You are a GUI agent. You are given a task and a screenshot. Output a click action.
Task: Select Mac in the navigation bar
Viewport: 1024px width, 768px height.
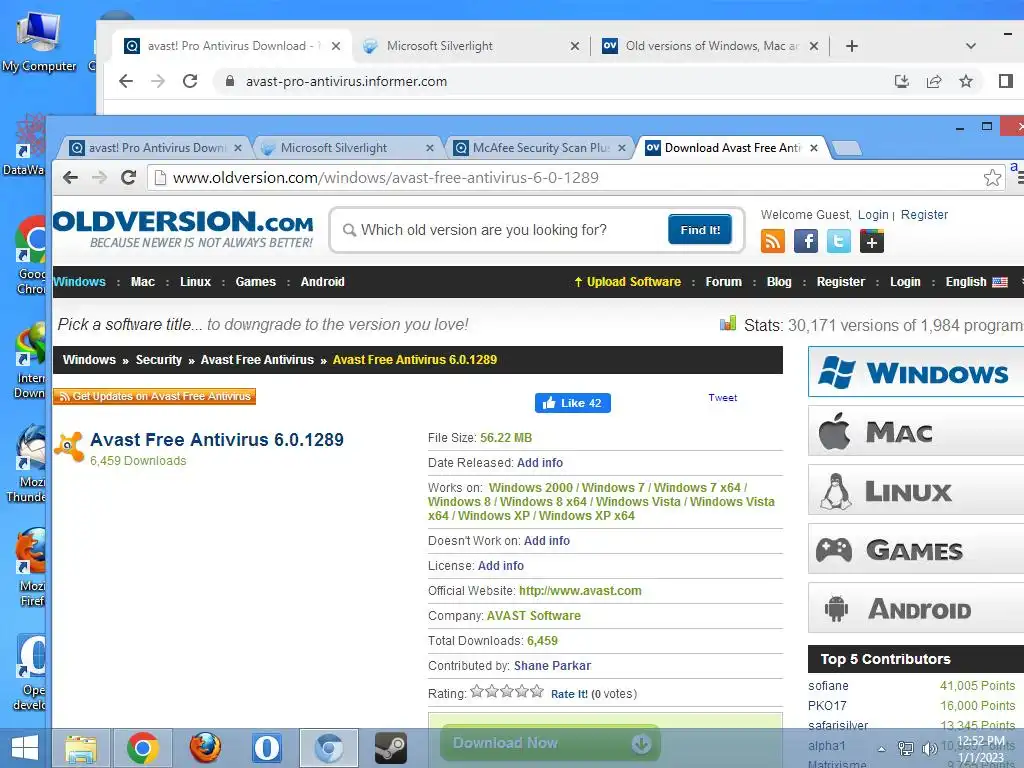[142, 281]
